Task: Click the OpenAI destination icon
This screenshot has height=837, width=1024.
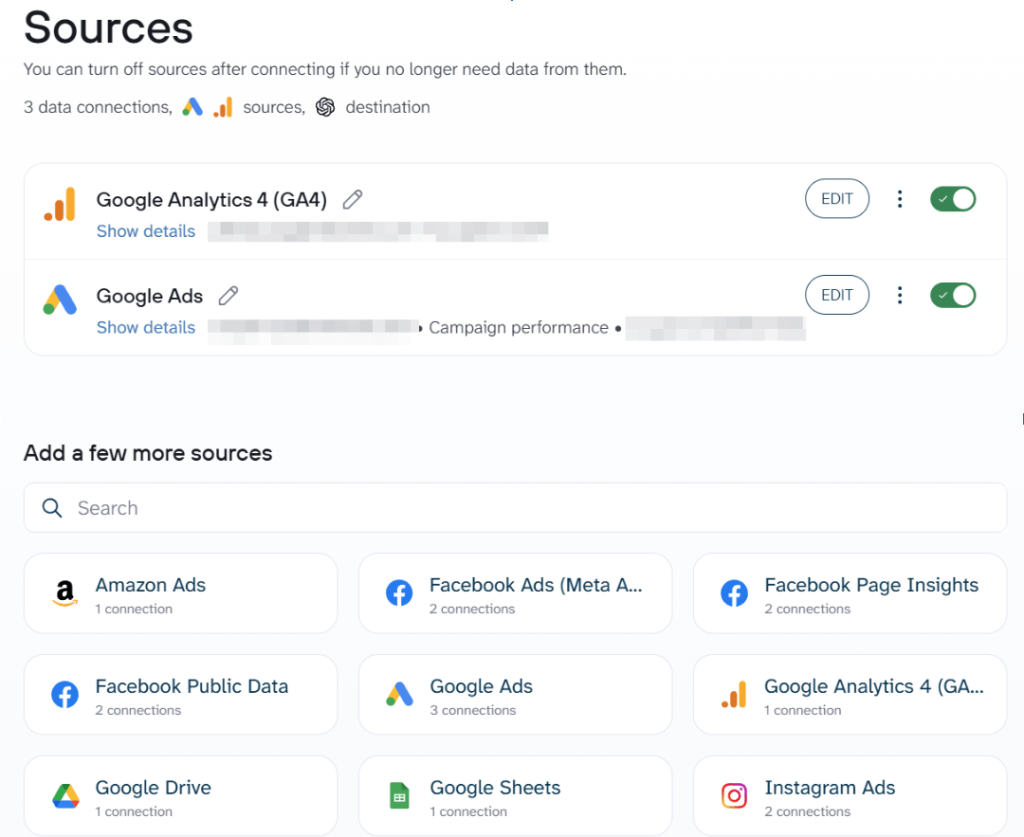Action: coord(325,105)
